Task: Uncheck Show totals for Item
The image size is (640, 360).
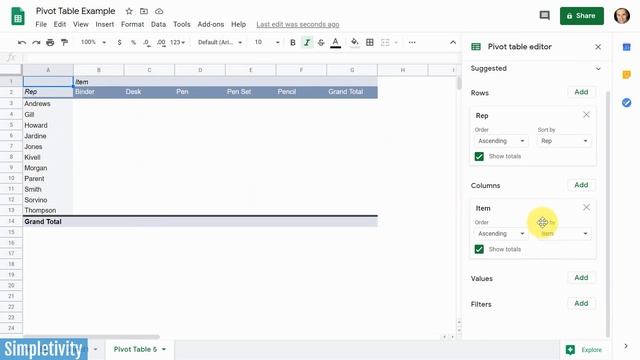Action: (479, 249)
